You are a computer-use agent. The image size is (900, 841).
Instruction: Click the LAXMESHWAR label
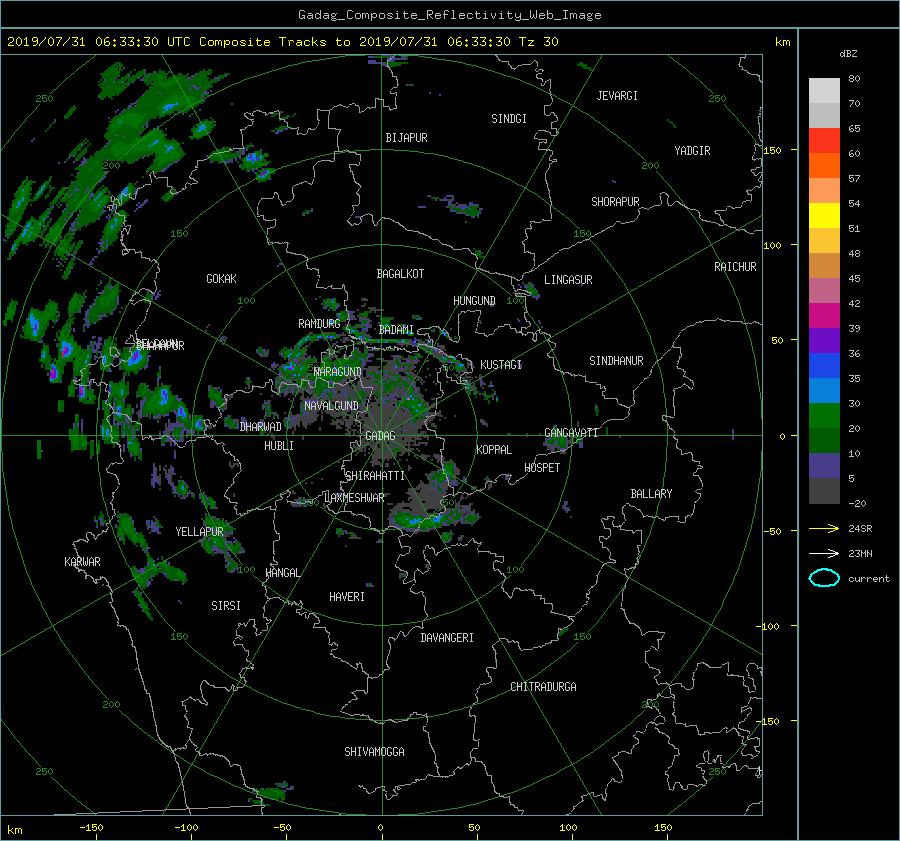point(354,498)
